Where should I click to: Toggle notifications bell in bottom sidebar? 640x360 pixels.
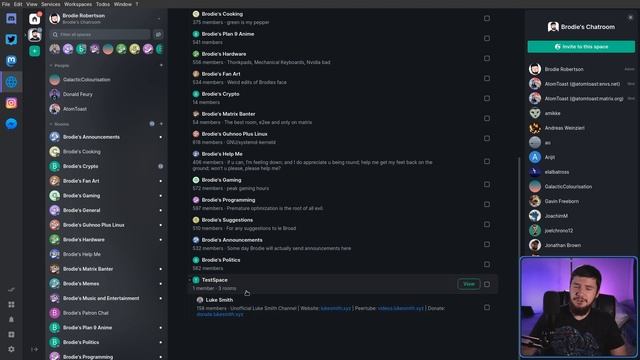click(11, 319)
